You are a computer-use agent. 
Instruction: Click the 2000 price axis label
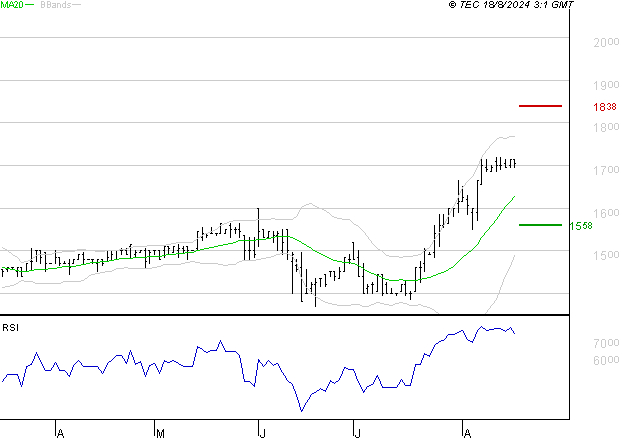606,42
